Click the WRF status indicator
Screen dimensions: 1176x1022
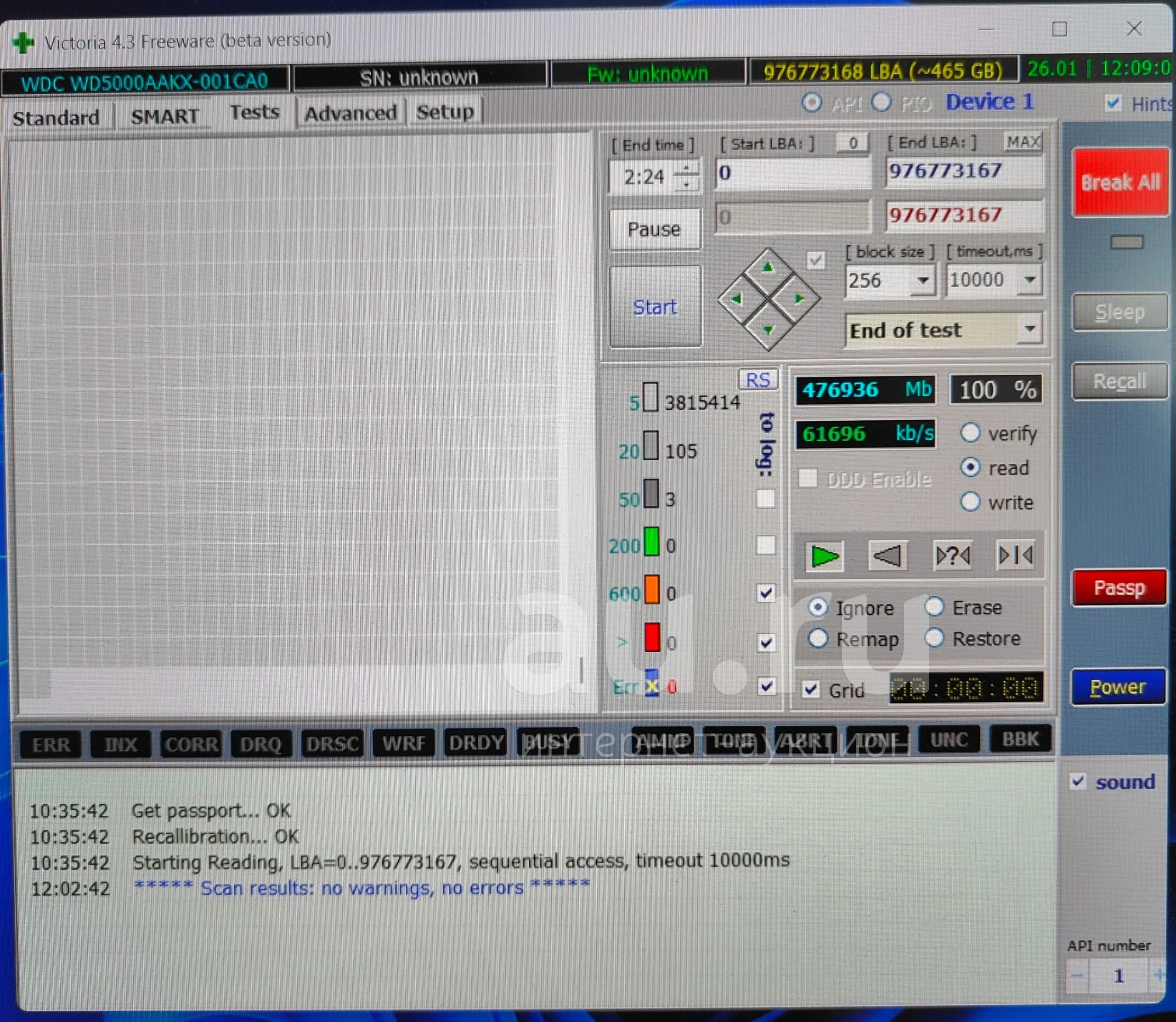coord(403,743)
